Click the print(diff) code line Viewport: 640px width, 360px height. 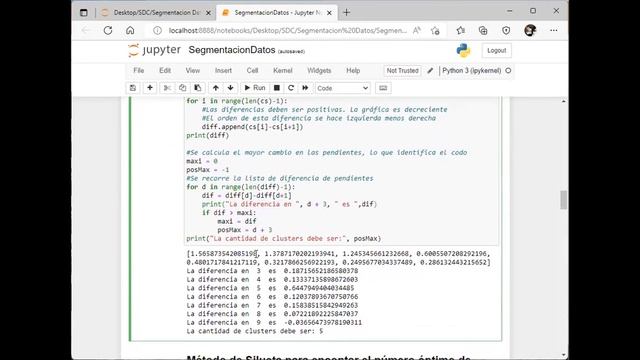208,136
